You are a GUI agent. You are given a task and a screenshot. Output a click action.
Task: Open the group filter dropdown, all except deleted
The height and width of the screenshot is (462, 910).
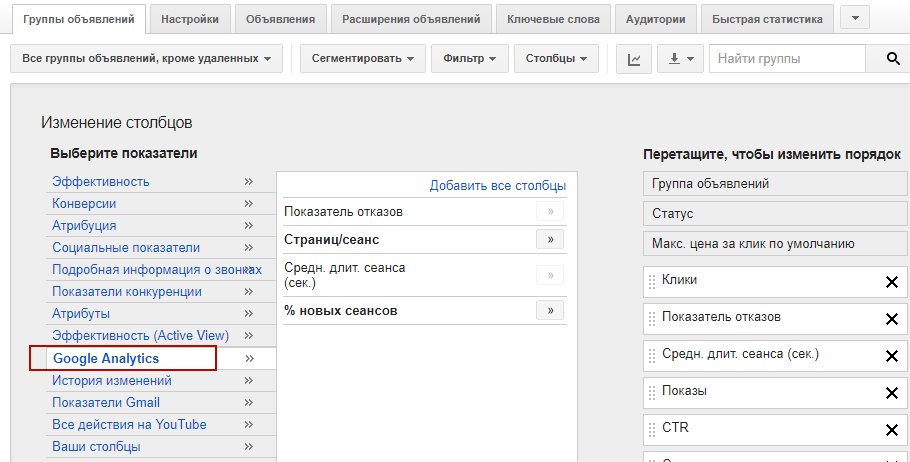(146, 59)
